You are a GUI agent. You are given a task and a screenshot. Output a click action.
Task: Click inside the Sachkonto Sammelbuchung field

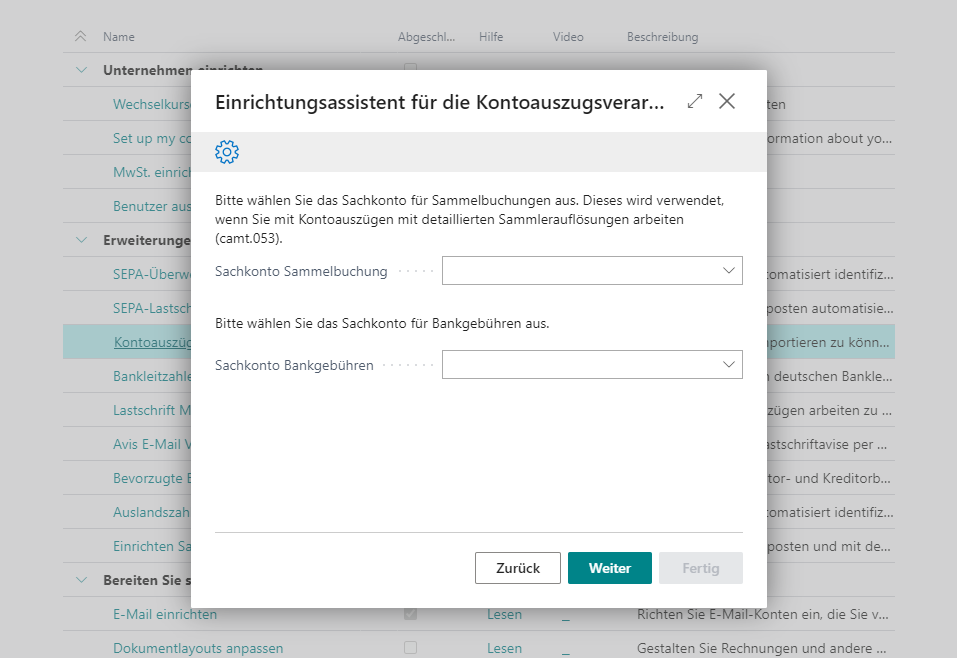[580, 270]
